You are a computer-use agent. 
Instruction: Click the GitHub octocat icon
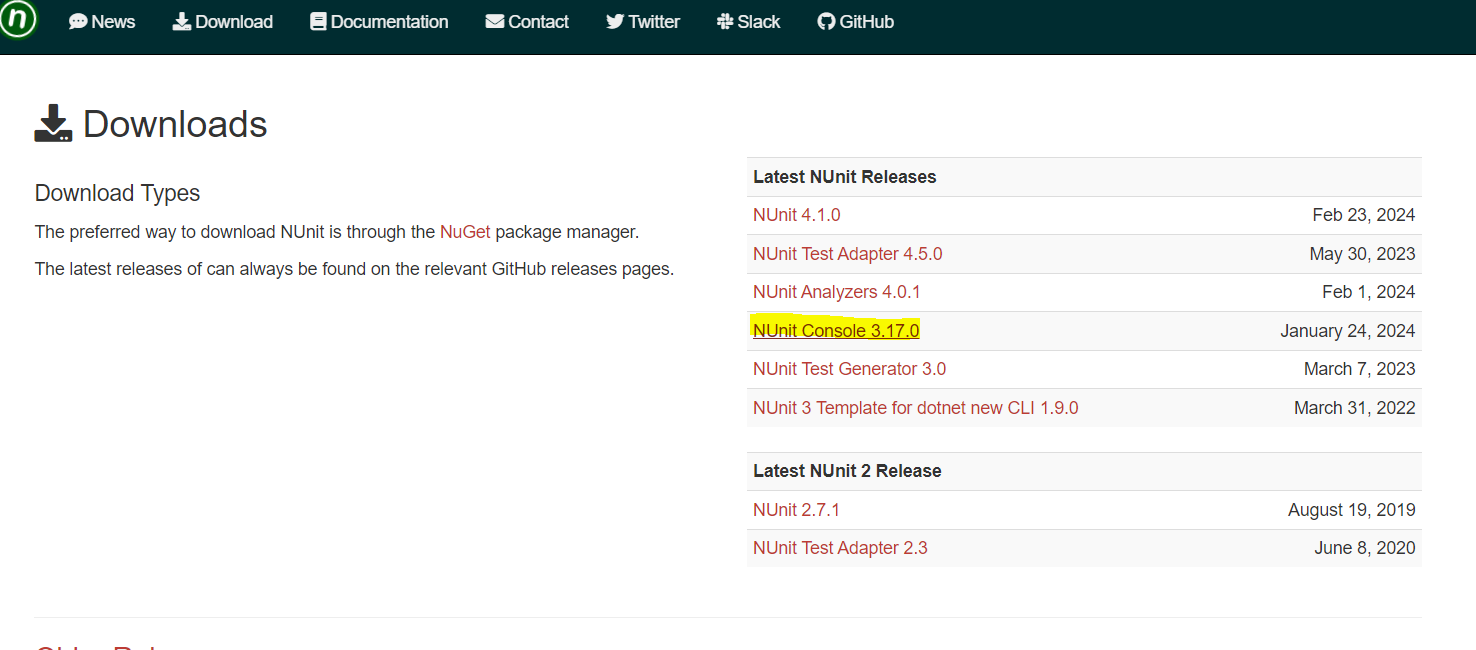(x=826, y=22)
